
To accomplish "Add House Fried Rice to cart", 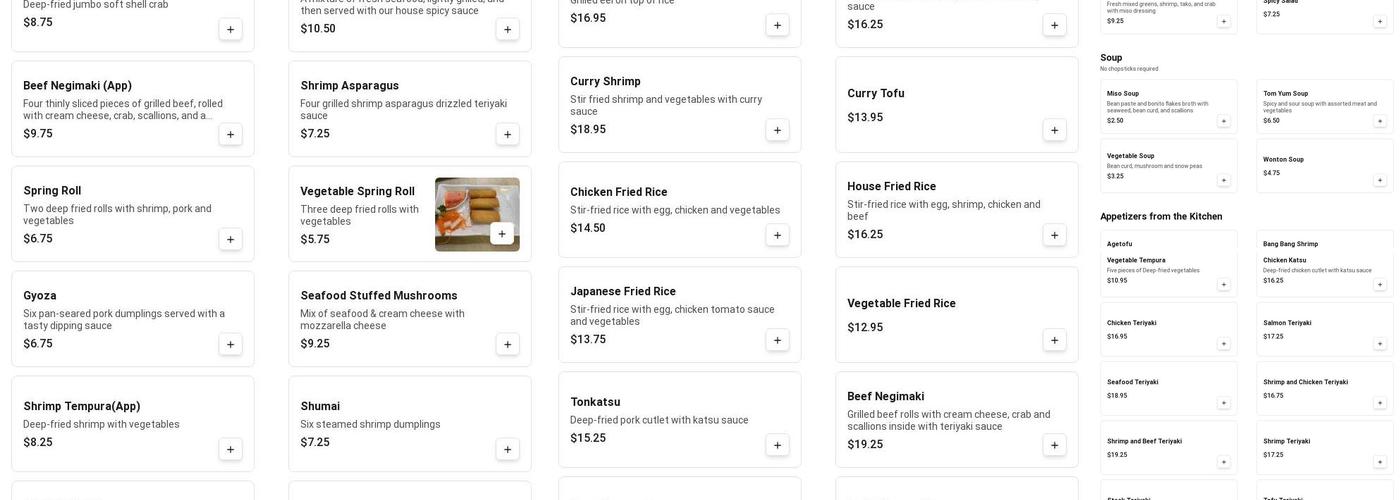I will point(1054,235).
